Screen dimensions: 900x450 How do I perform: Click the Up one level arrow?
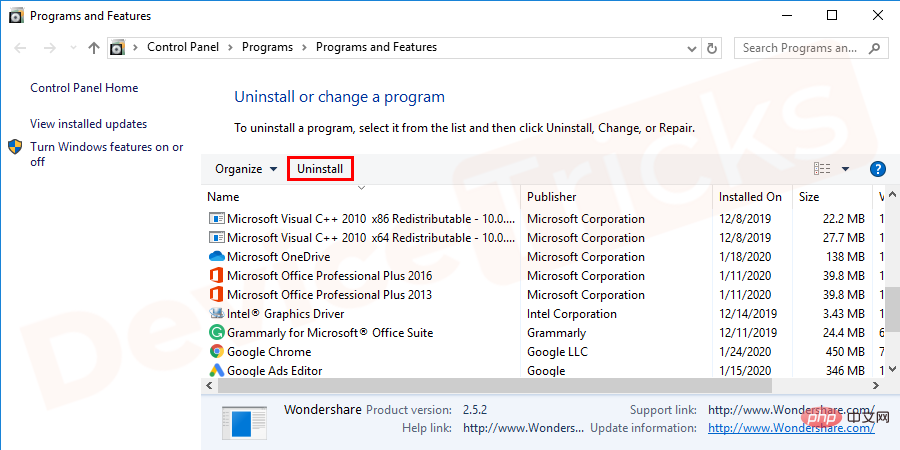[94, 48]
